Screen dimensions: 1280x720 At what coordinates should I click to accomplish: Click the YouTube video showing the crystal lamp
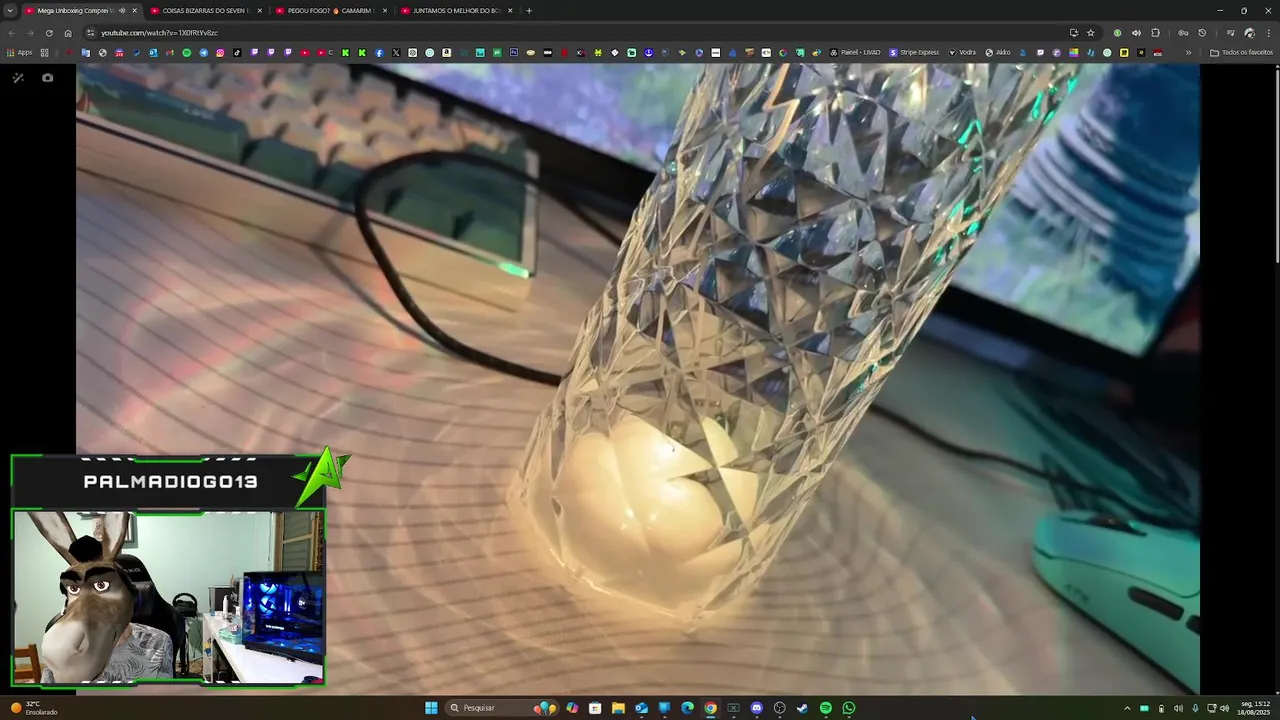tap(638, 378)
